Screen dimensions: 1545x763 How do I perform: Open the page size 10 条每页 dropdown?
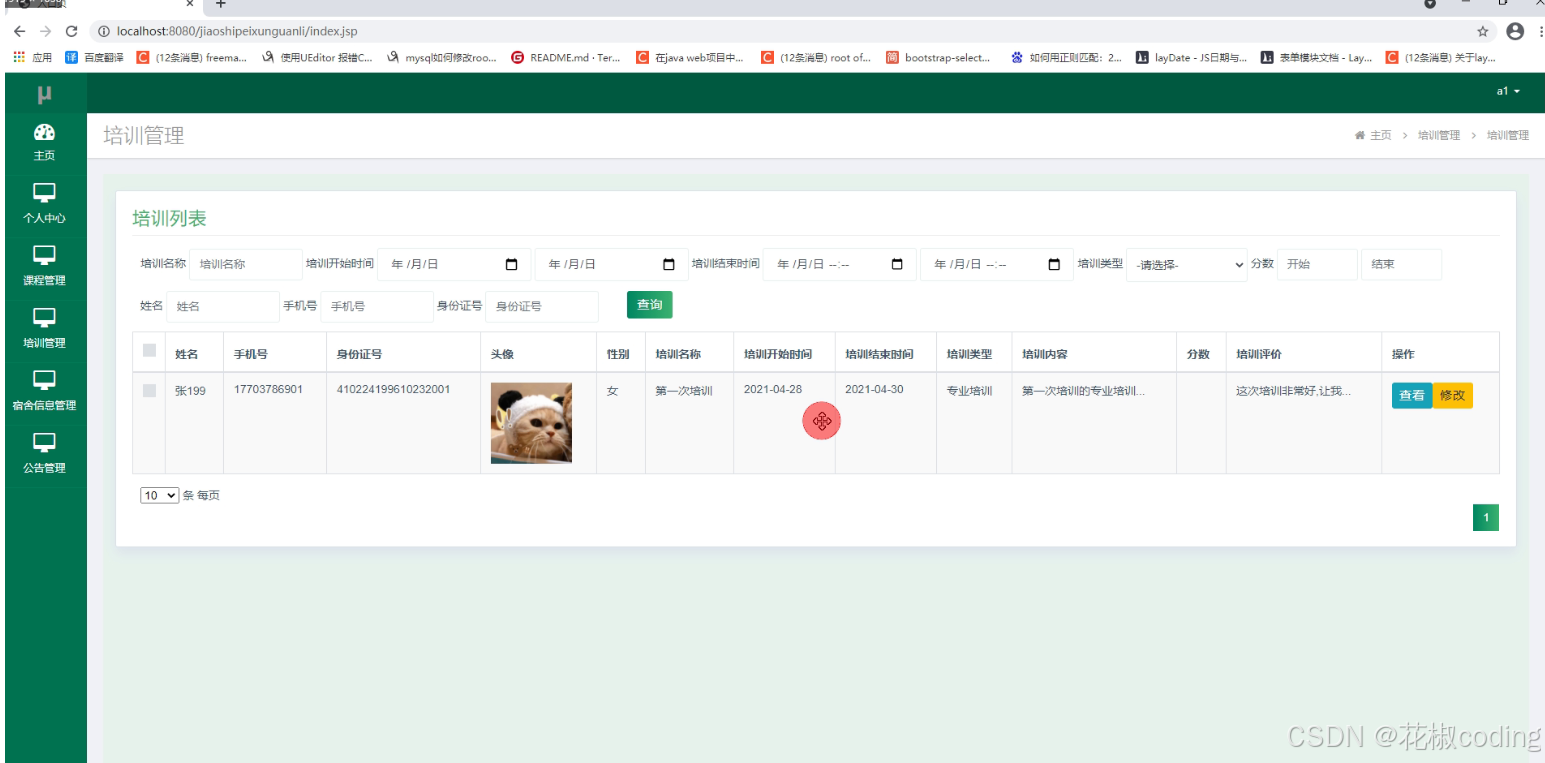click(159, 495)
